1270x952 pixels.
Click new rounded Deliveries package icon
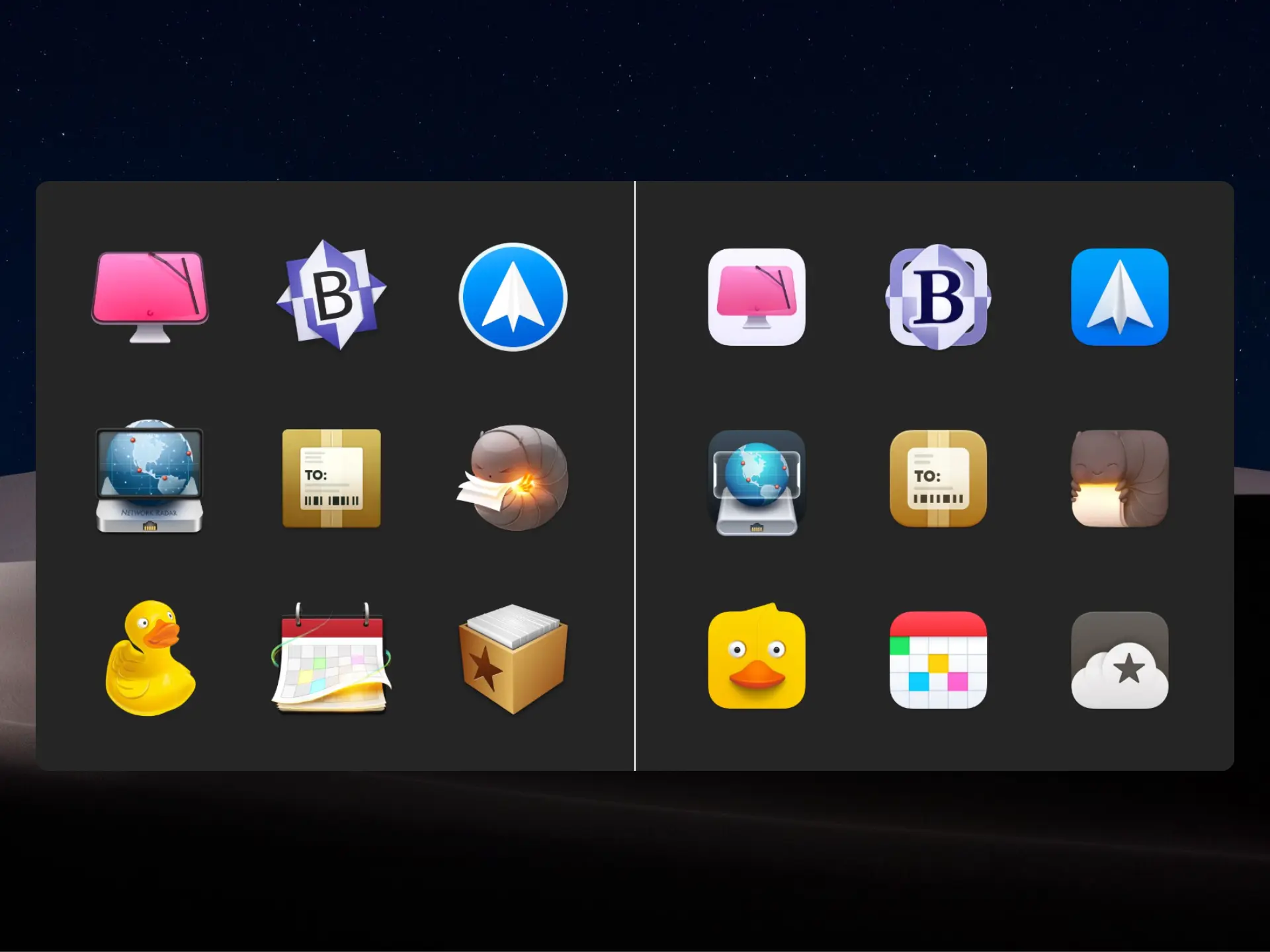[x=938, y=478]
